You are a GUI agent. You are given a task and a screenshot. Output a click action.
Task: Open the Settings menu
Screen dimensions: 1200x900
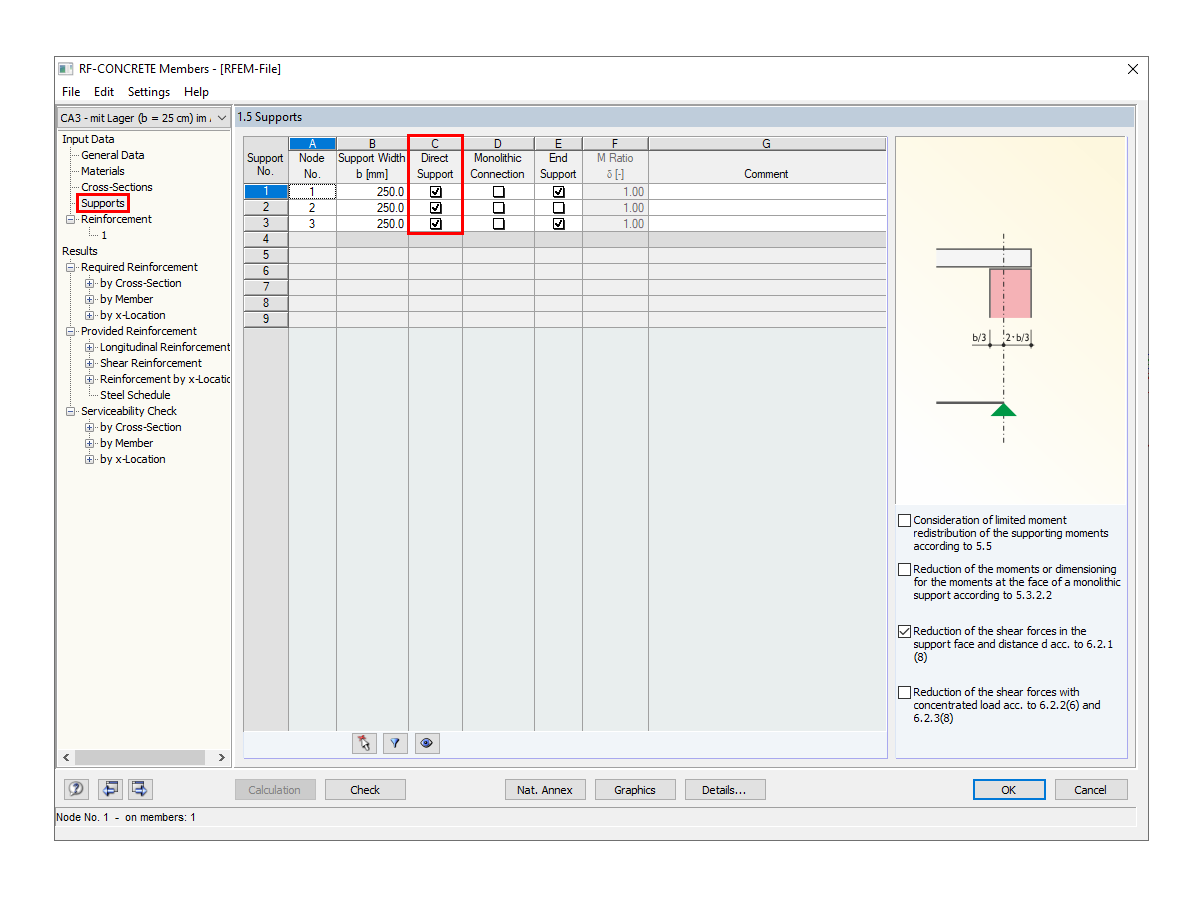click(148, 91)
